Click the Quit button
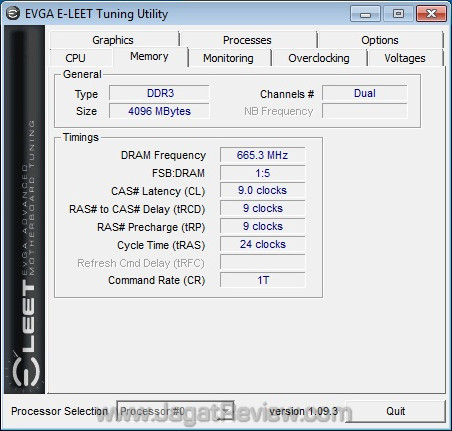Viewport: 452px width, 431px height. pyautogui.click(x=396, y=411)
